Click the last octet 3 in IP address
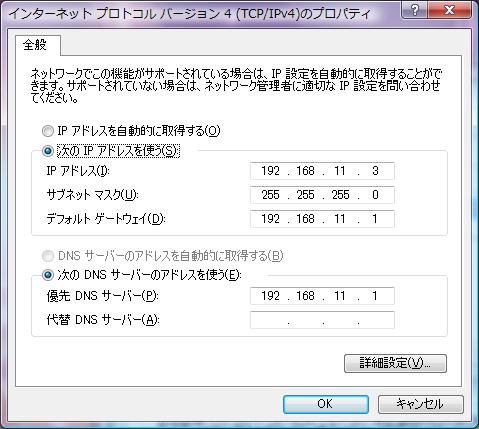Viewport: 479px width, 429px height. coord(375,171)
